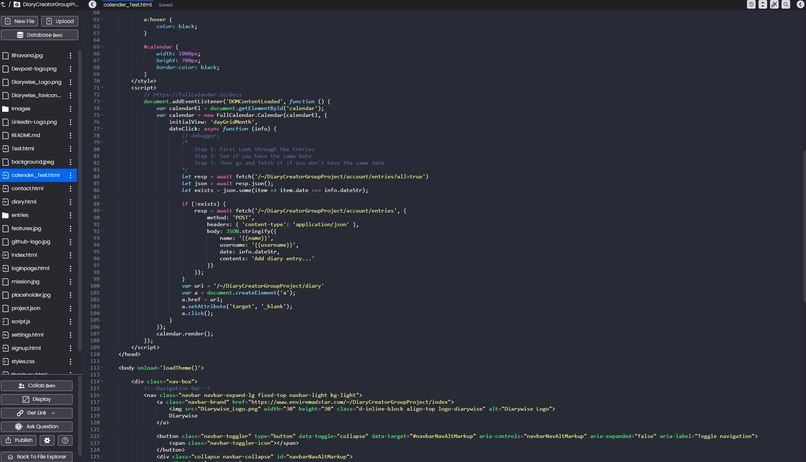Open options menu for Images folder
Image resolution: width=806 pixels, height=462 pixels.
pyautogui.click(x=70, y=109)
